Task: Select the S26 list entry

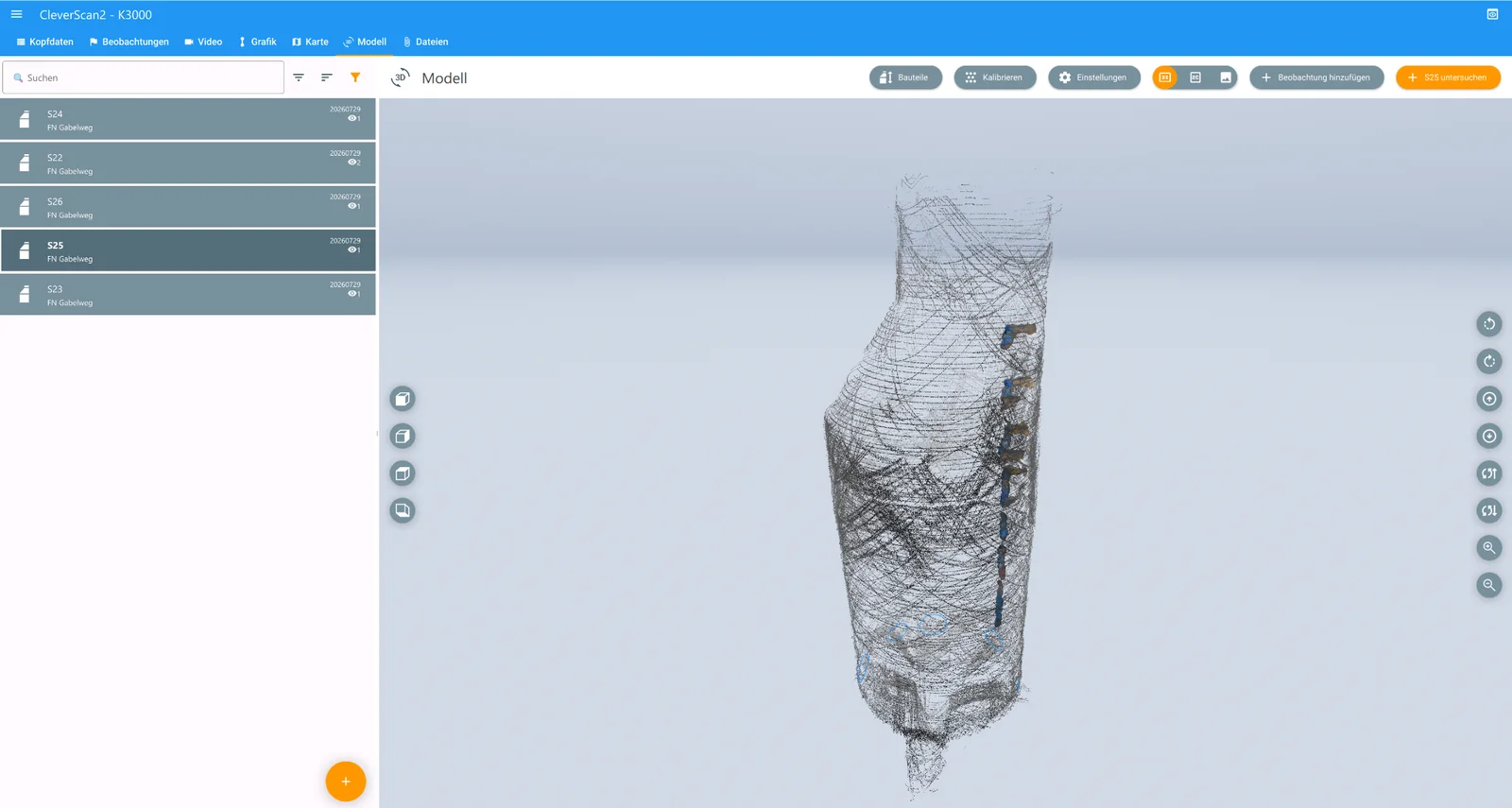Action: (x=188, y=207)
